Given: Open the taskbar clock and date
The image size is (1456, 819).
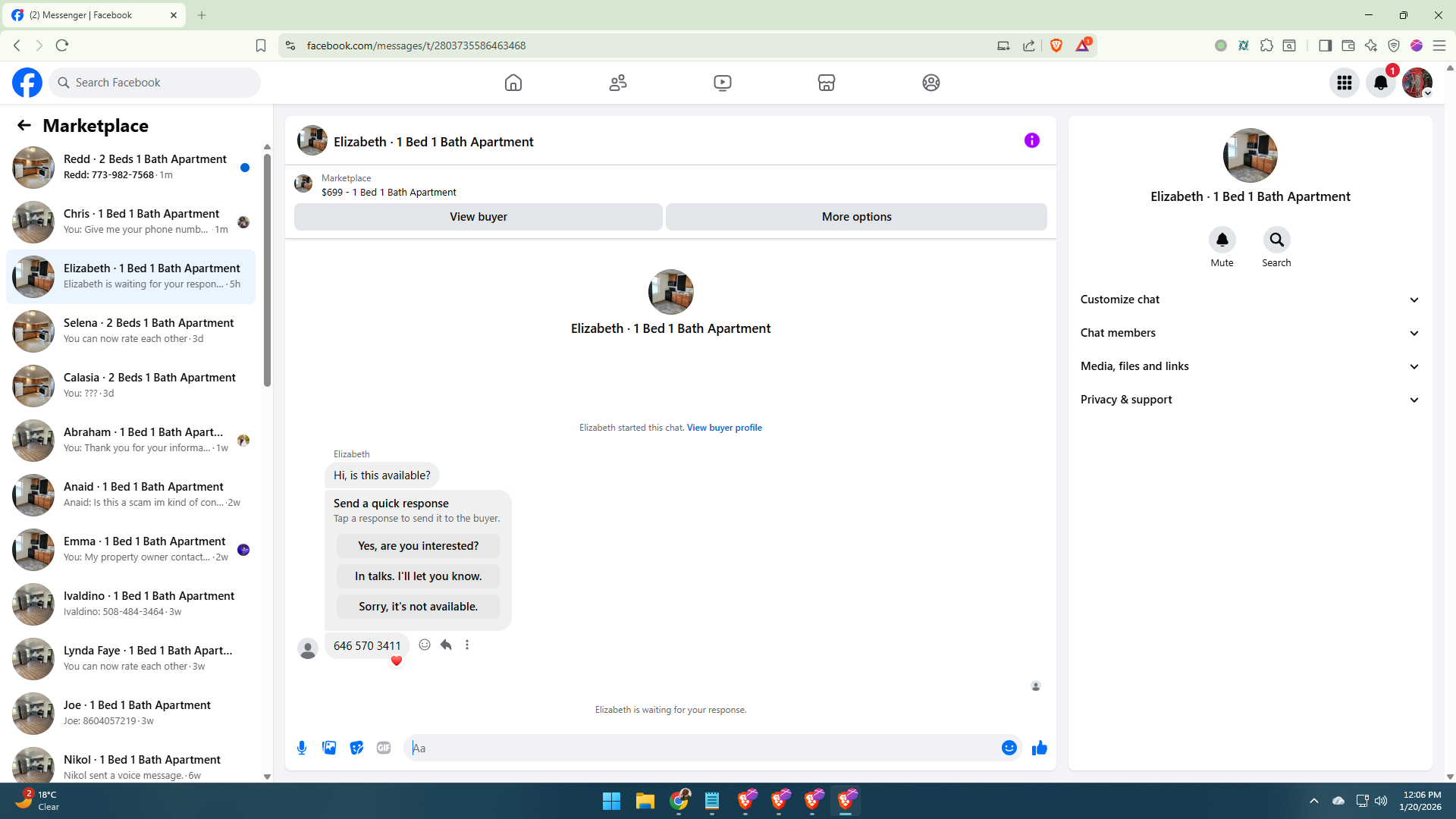Looking at the screenshot, I should click(x=1422, y=801).
